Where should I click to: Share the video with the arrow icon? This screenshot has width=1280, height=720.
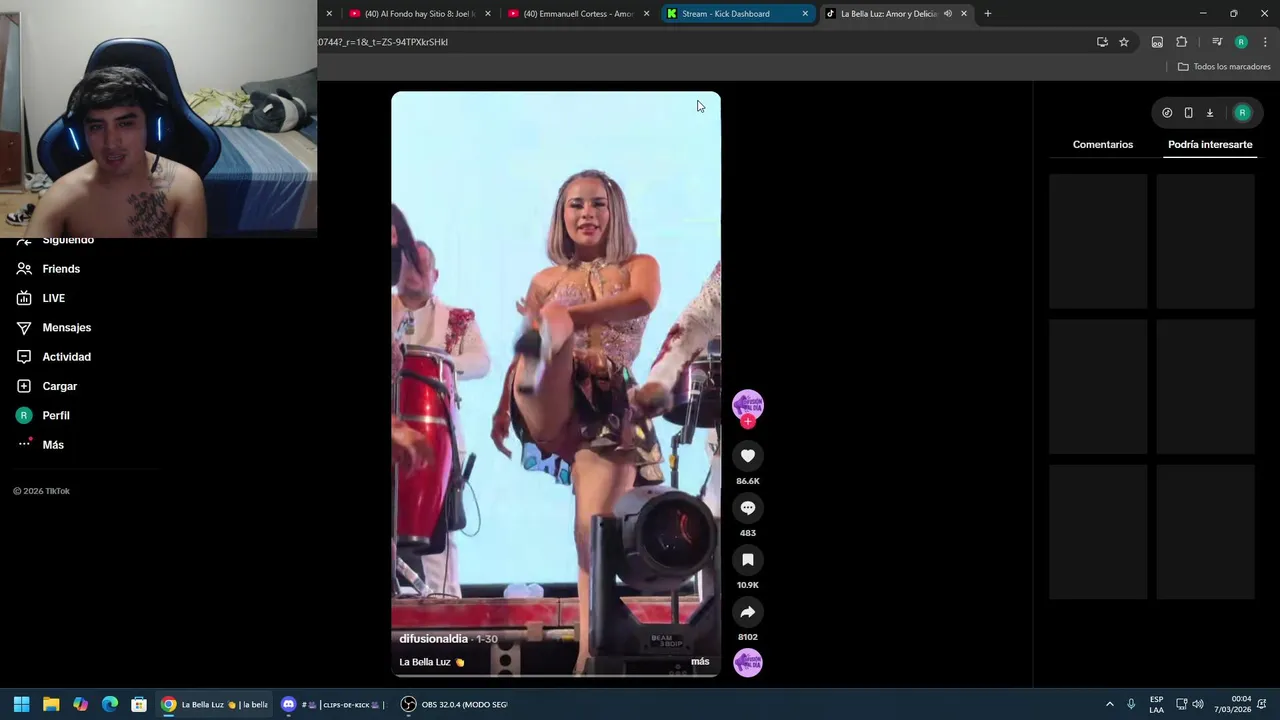[747, 612]
